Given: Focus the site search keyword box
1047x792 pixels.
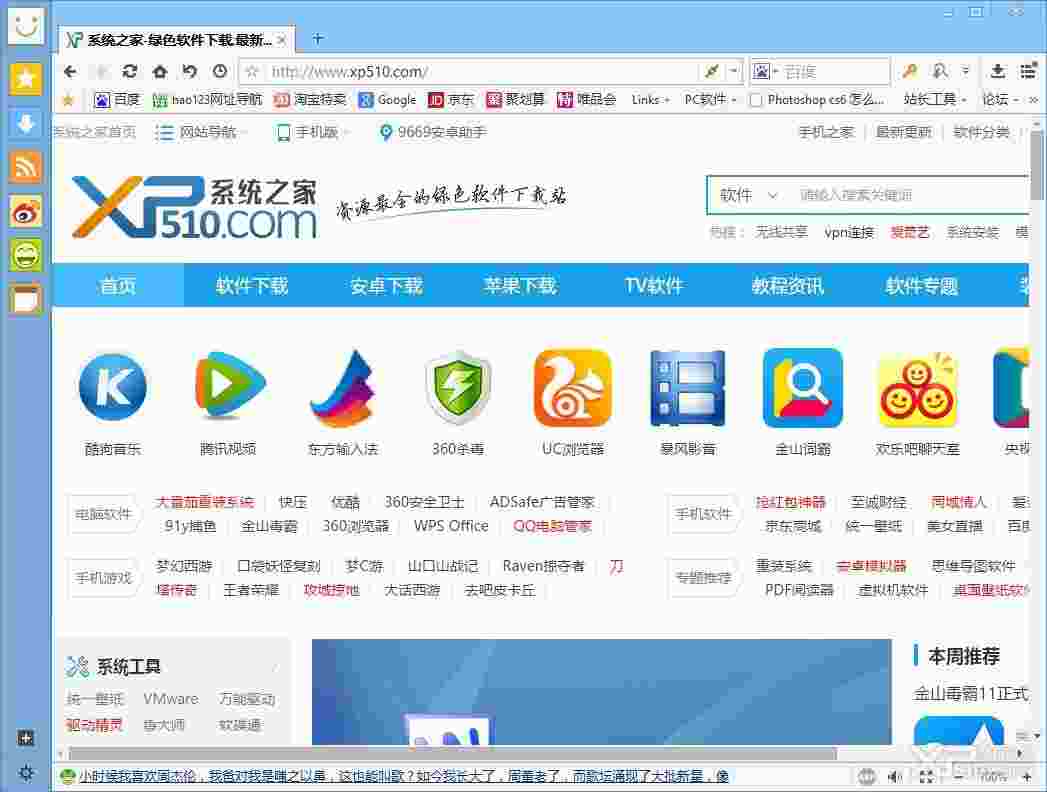Looking at the screenshot, I should 912,195.
